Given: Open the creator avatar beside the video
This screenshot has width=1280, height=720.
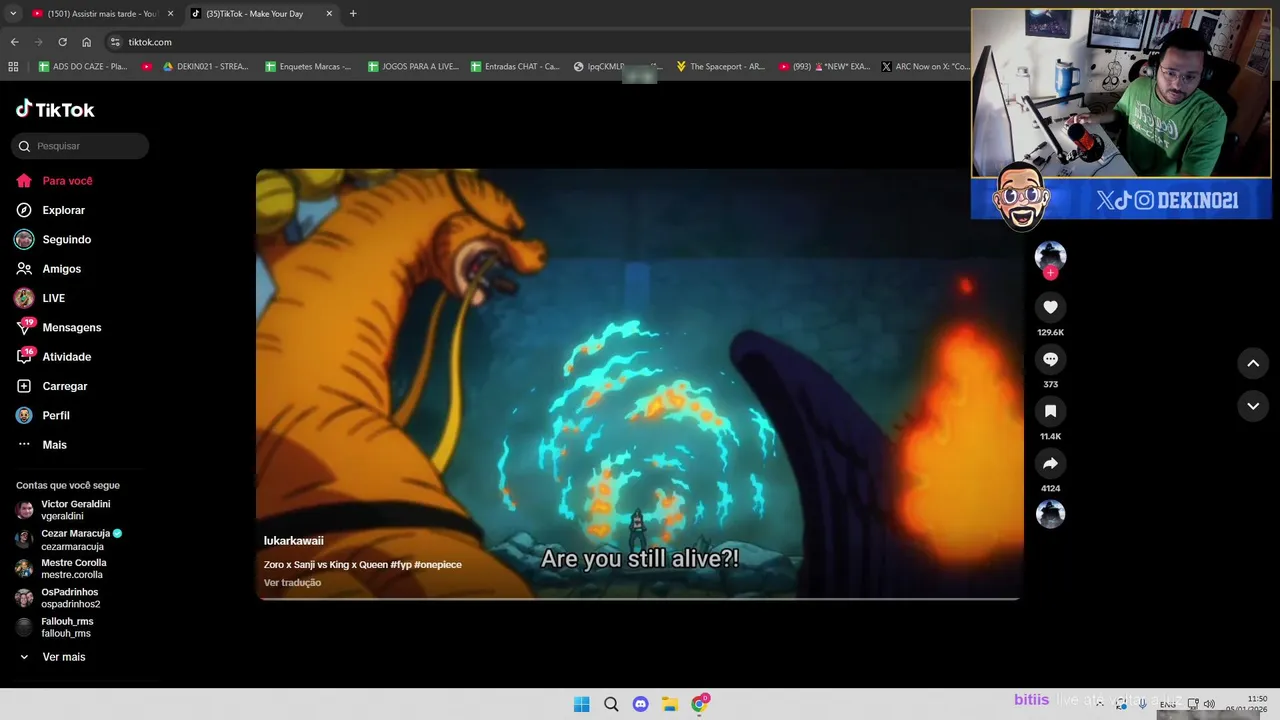Looking at the screenshot, I should 1050,256.
